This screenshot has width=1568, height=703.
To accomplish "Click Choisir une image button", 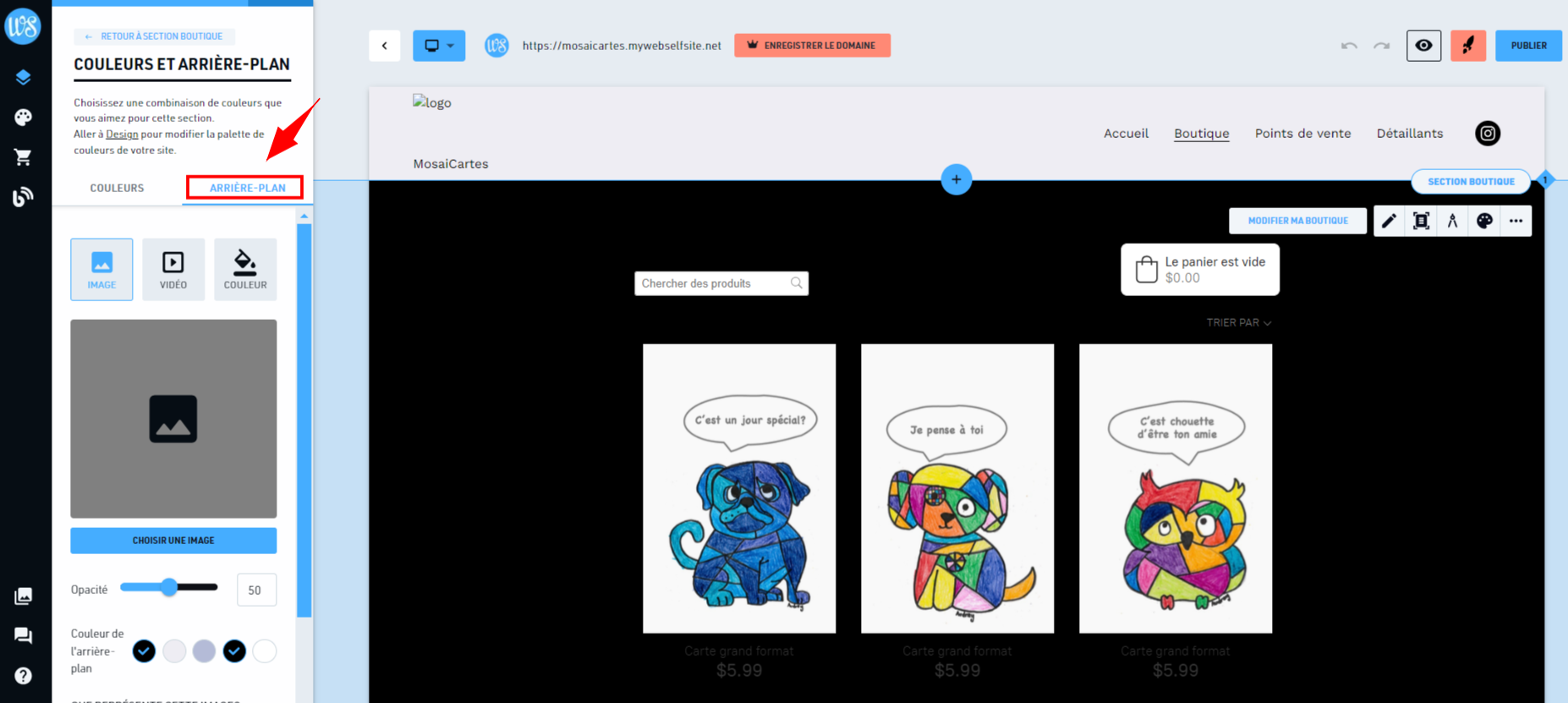I will point(173,541).
